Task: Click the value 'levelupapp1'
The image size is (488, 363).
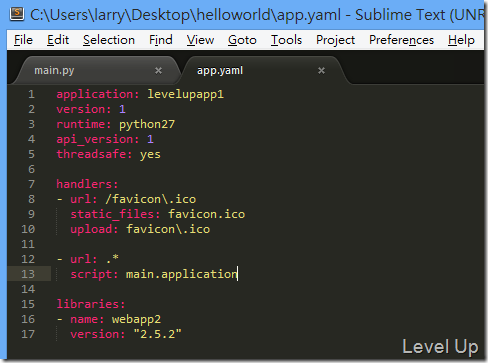Action: click(186, 94)
